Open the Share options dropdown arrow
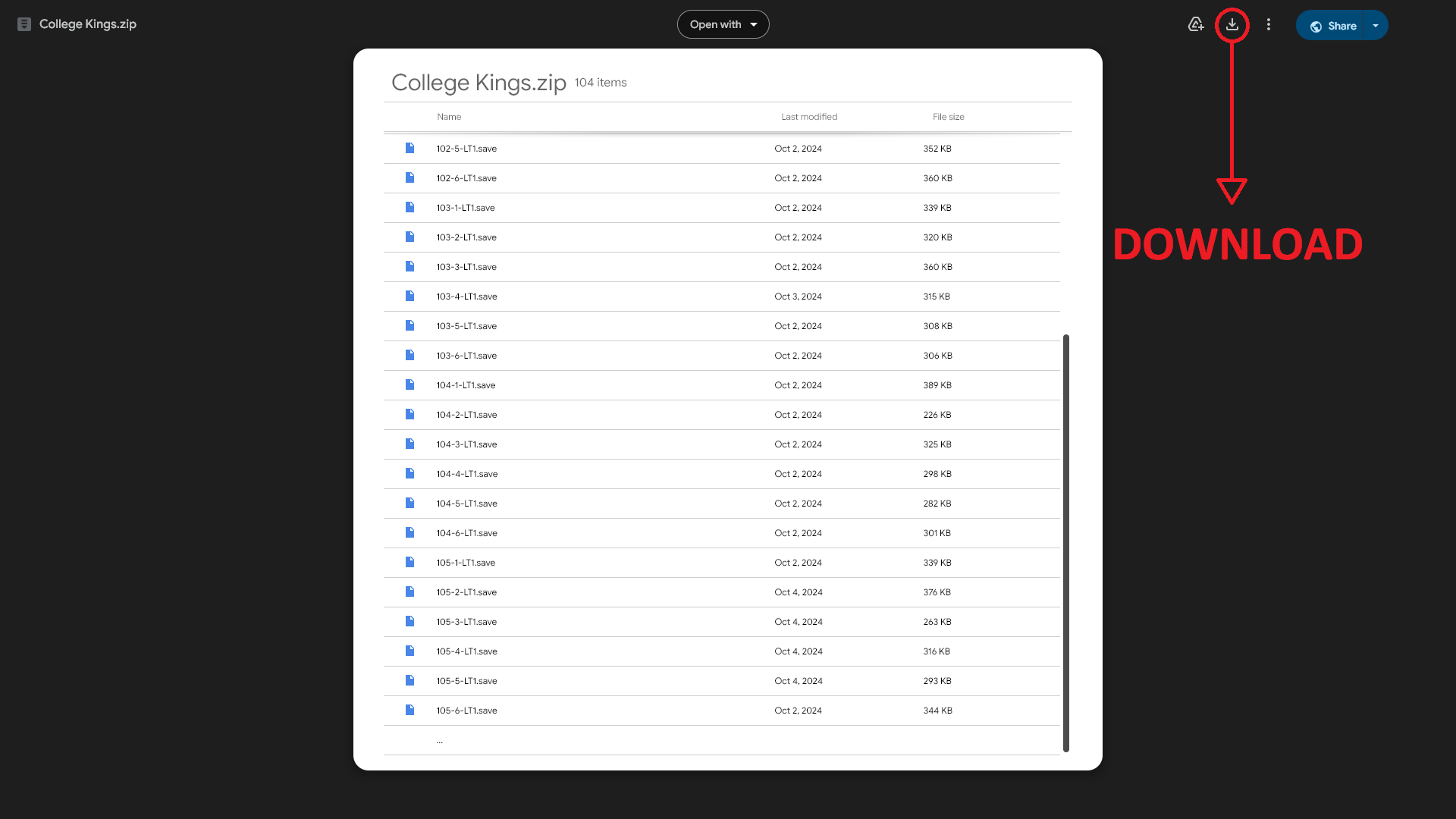Screen dimensions: 1456x819 (x=1376, y=26)
